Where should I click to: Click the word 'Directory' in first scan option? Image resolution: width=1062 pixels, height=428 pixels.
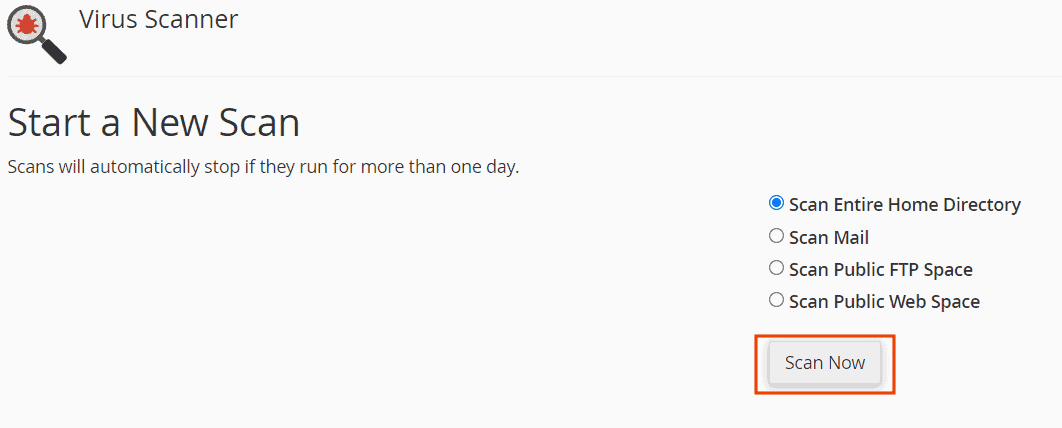click(983, 205)
